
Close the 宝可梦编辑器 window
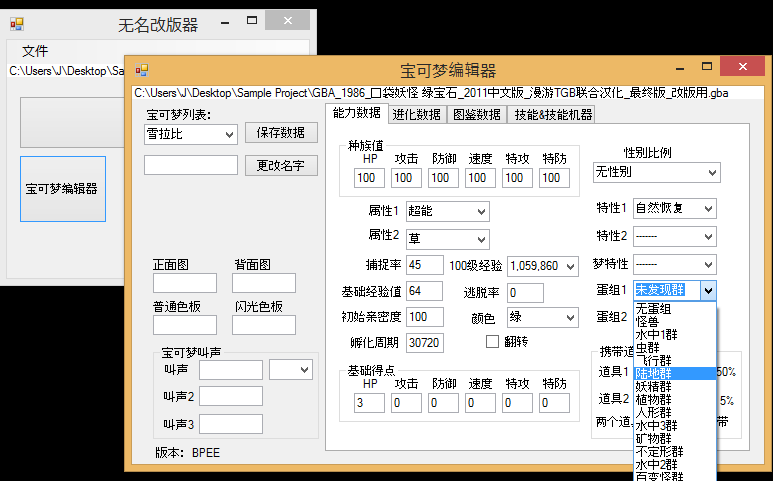[x=742, y=66]
